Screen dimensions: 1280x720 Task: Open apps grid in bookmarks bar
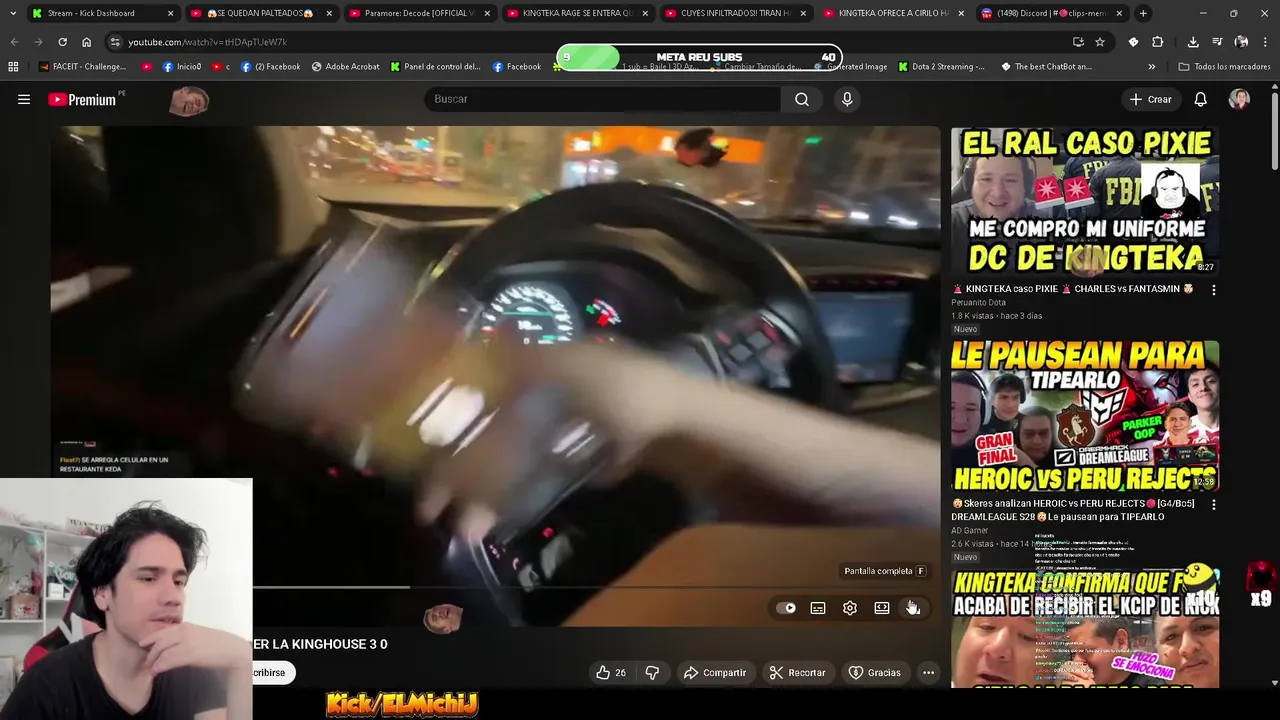click(x=13, y=67)
